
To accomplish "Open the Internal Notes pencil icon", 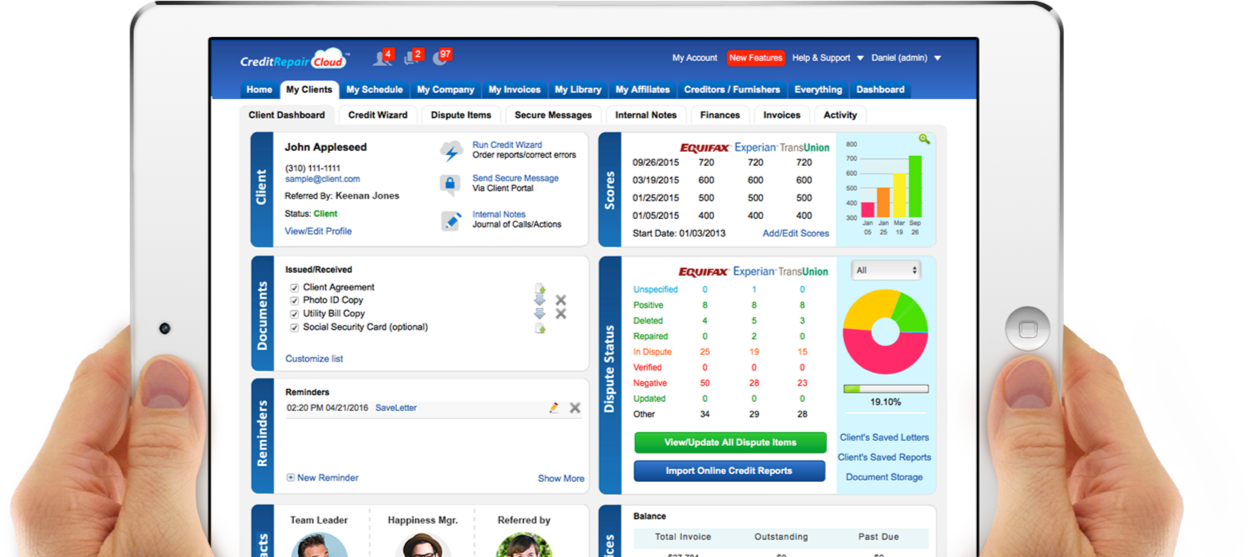I will (451, 221).
